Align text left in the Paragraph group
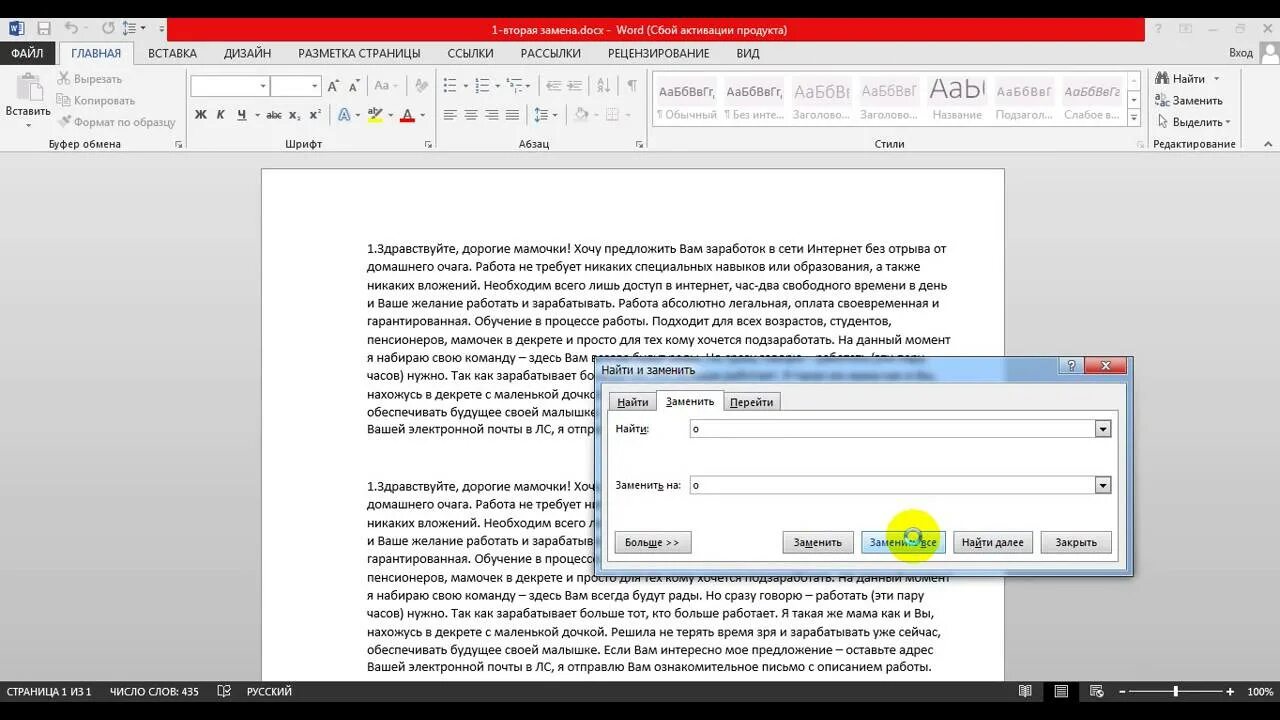1280x720 pixels. (x=450, y=115)
